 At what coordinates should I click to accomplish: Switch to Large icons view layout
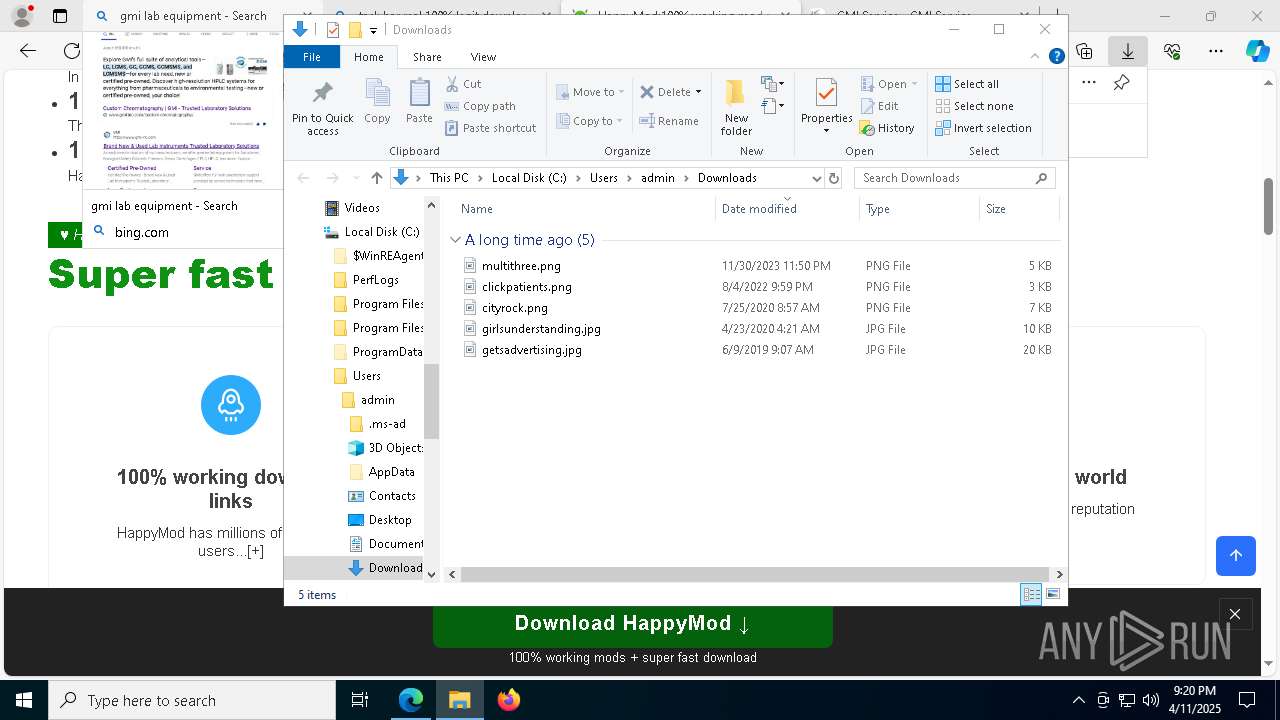tap(1052, 595)
